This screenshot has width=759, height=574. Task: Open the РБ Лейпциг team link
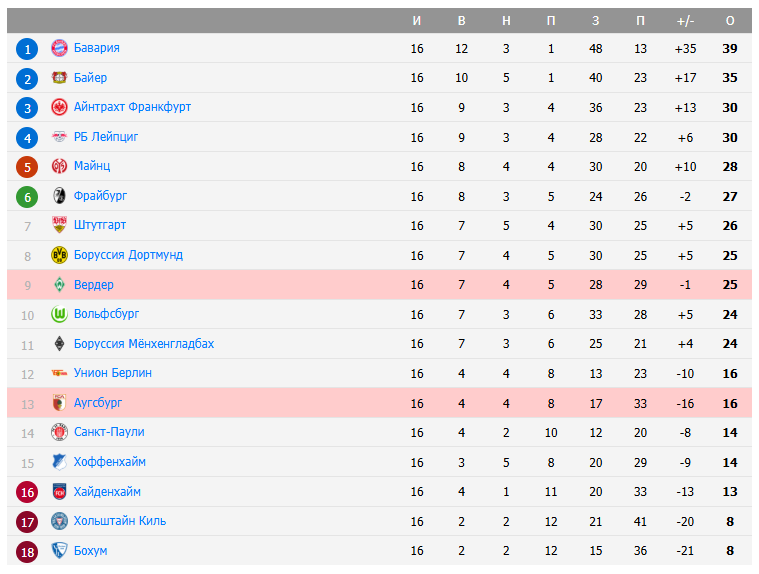pyautogui.click(x=106, y=137)
